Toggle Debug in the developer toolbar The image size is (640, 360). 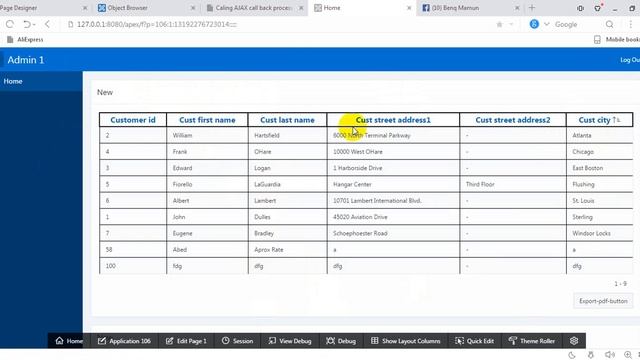[x=341, y=341]
